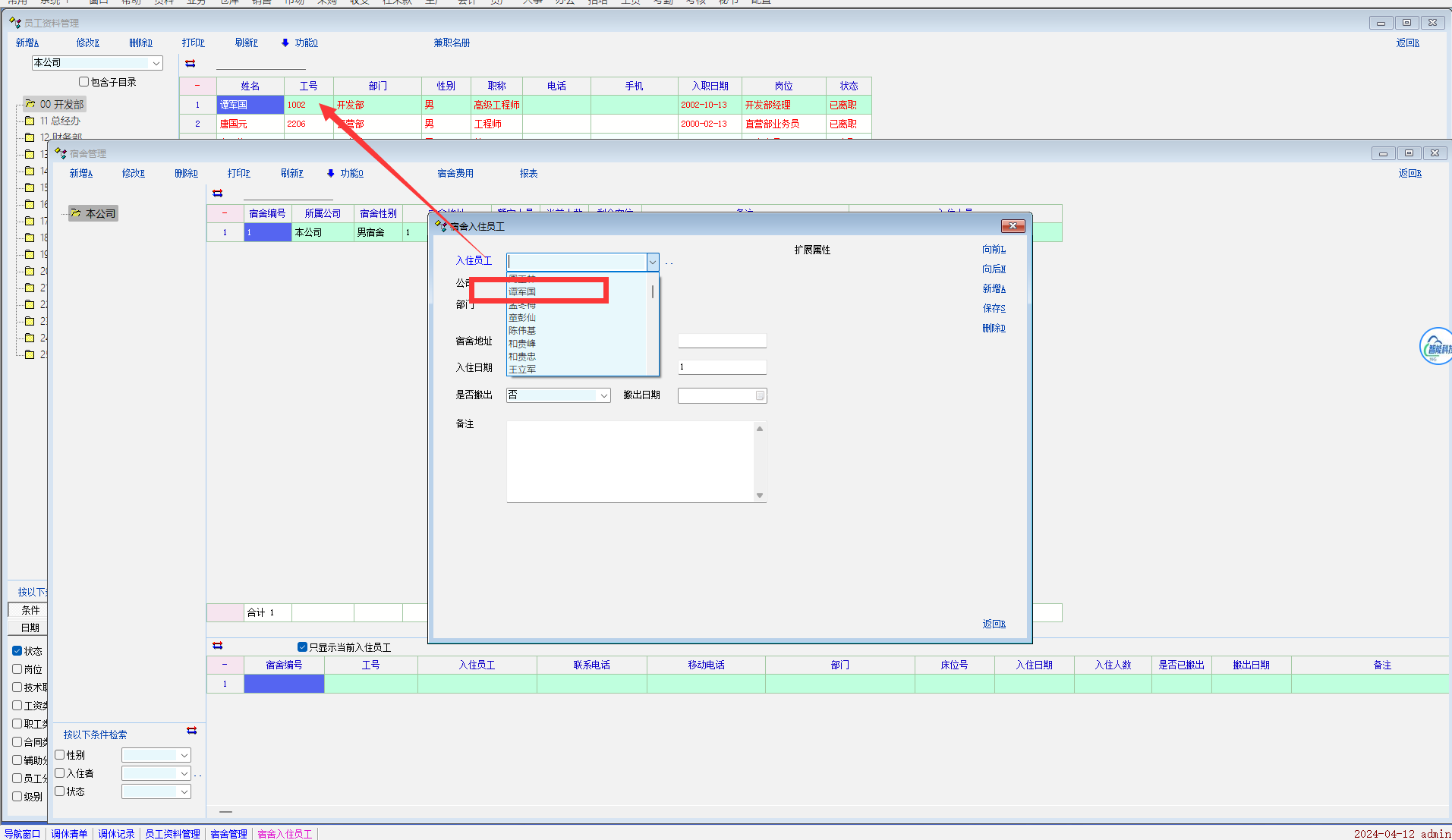
Task: Enable the 包含子目录 checkbox
Action: click(84, 82)
